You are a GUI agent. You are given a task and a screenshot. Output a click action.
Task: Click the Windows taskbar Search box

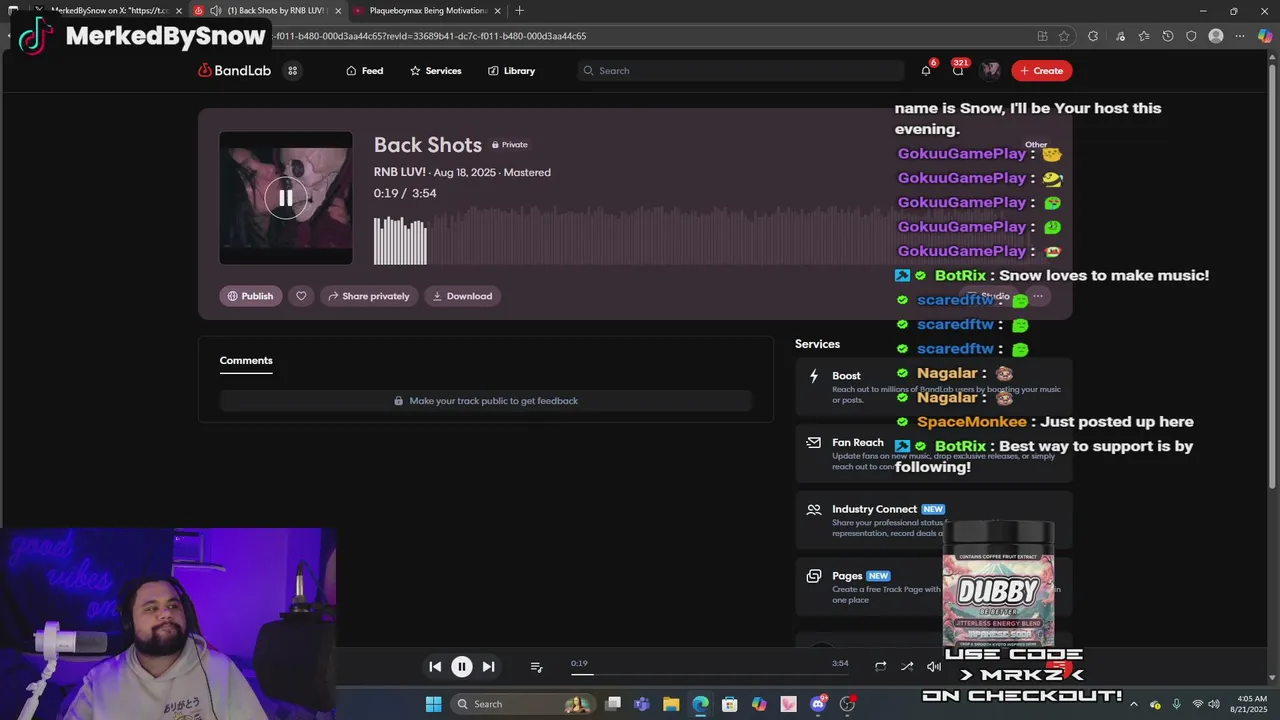click(522, 704)
